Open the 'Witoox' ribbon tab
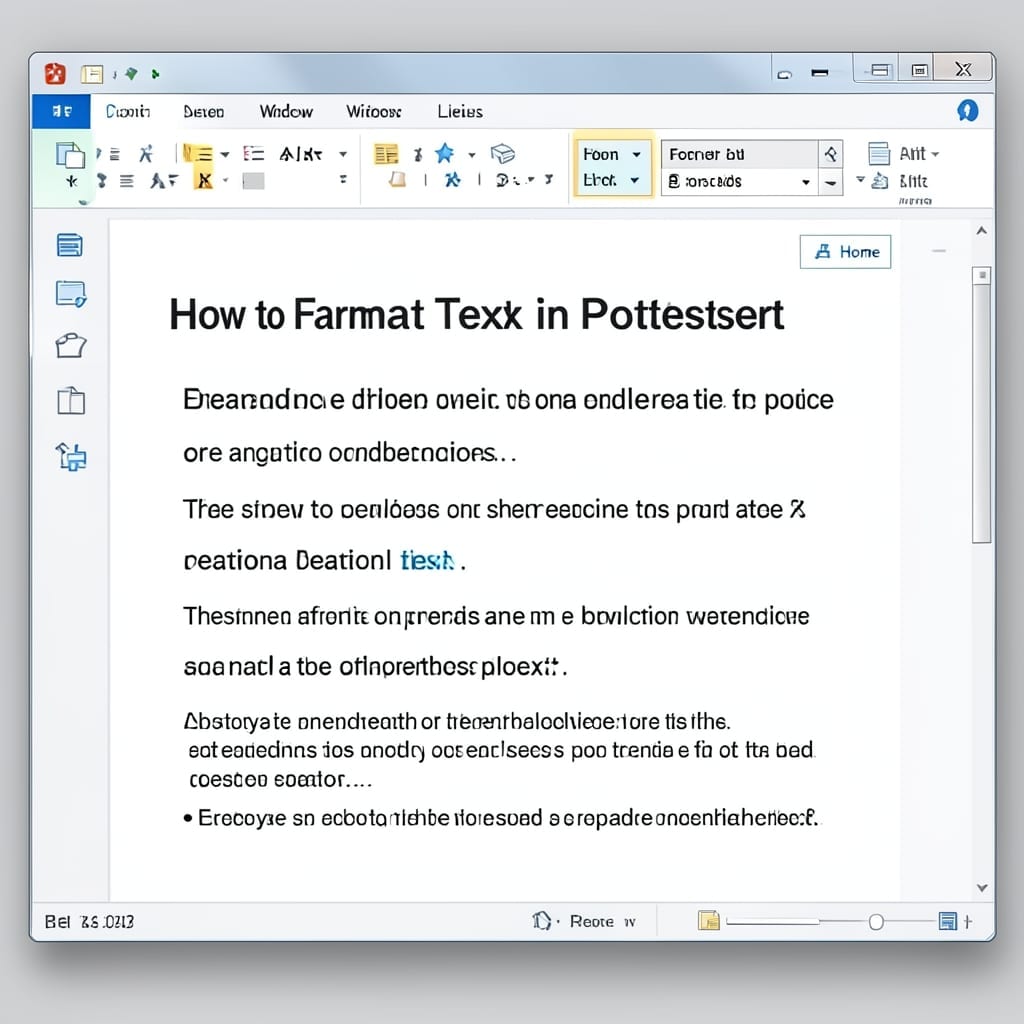Image resolution: width=1024 pixels, height=1024 pixels. pyautogui.click(x=374, y=112)
